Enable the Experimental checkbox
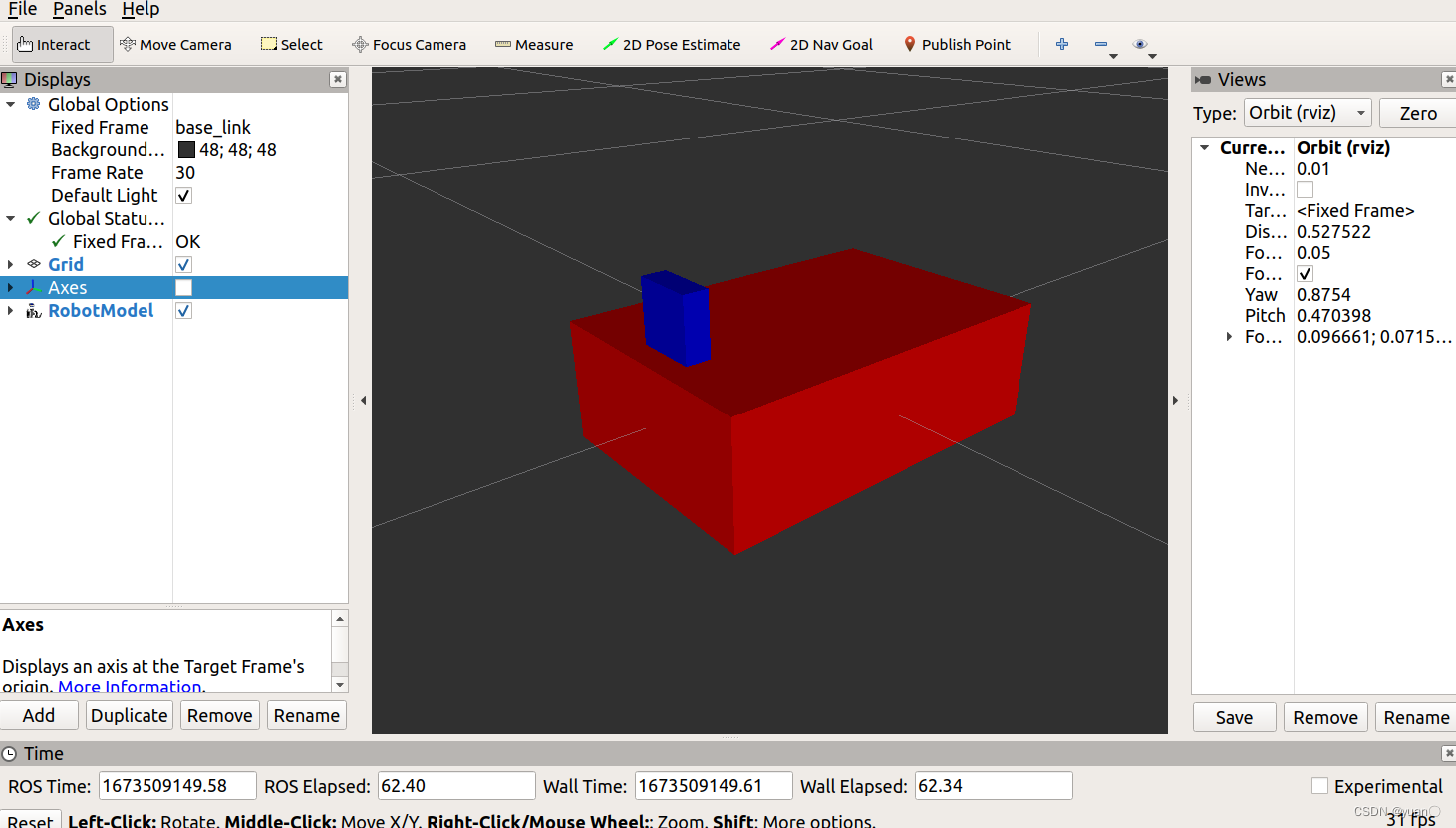1456x828 pixels. [x=1319, y=786]
